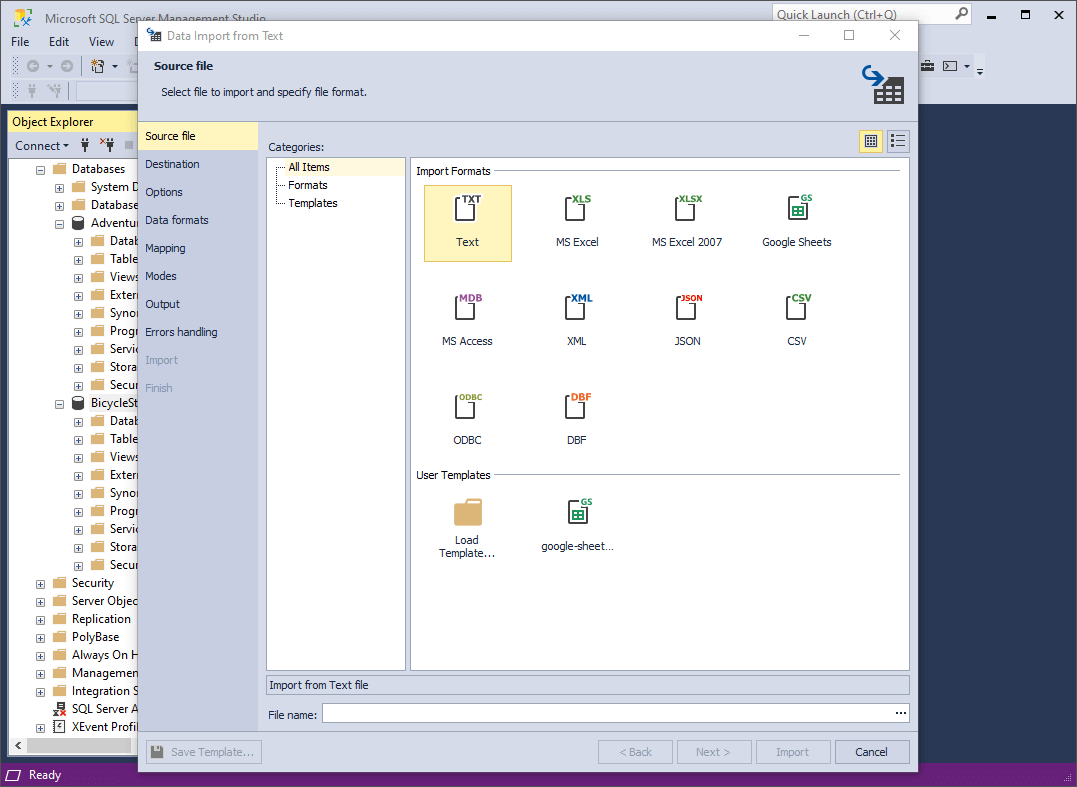This screenshot has width=1077, height=787.
Task: Pick the Google Sheets import format
Action: (797, 215)
